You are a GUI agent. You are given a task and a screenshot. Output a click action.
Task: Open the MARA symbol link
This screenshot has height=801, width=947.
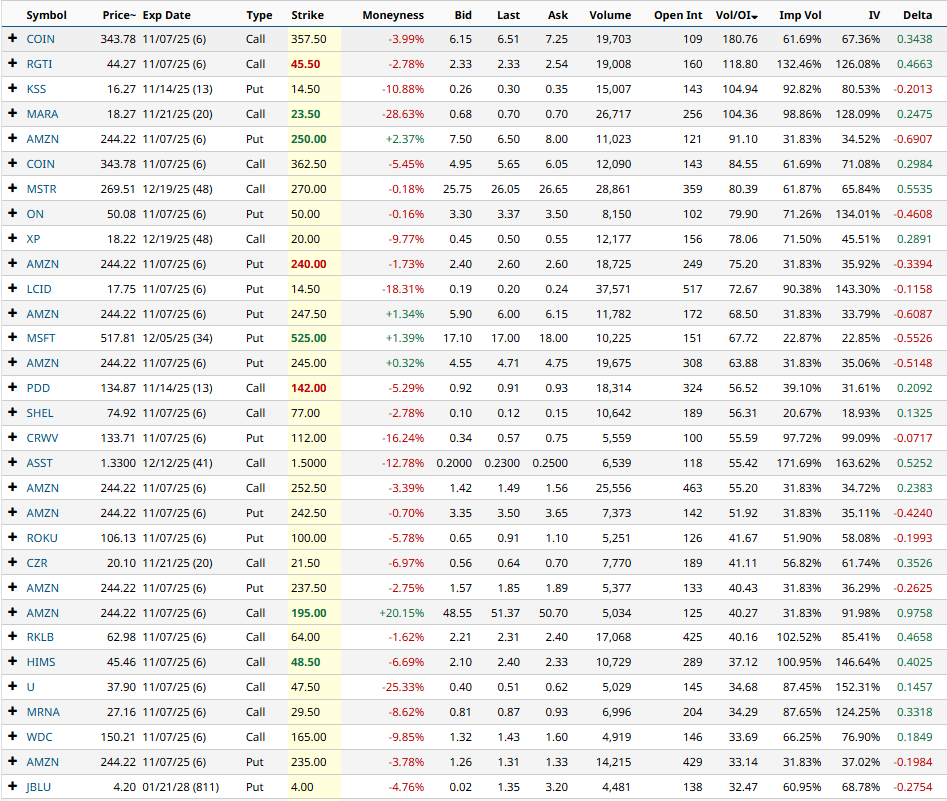tap(42, 114)
